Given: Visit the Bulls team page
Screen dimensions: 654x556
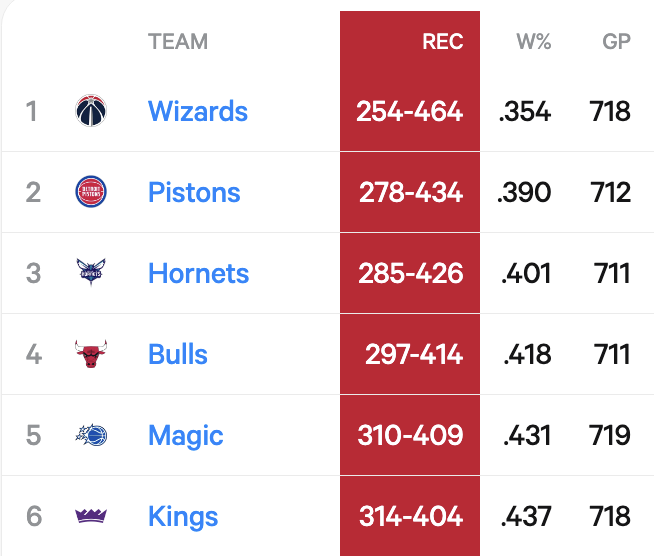Looking at the screenshot, I should click(x=178, y=354).
